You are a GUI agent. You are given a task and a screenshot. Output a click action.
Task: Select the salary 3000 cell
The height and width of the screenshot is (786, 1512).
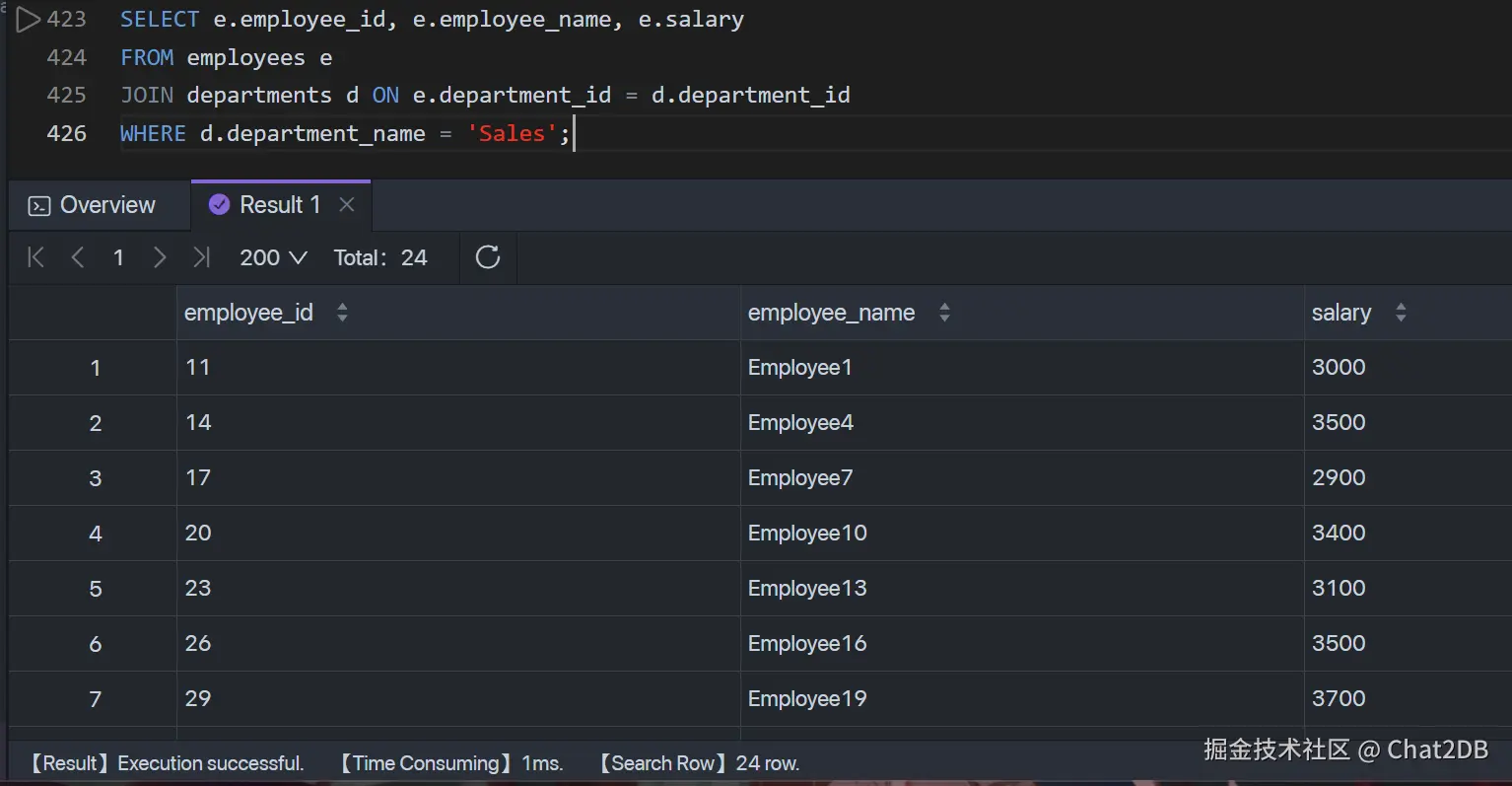(1409, 368)
